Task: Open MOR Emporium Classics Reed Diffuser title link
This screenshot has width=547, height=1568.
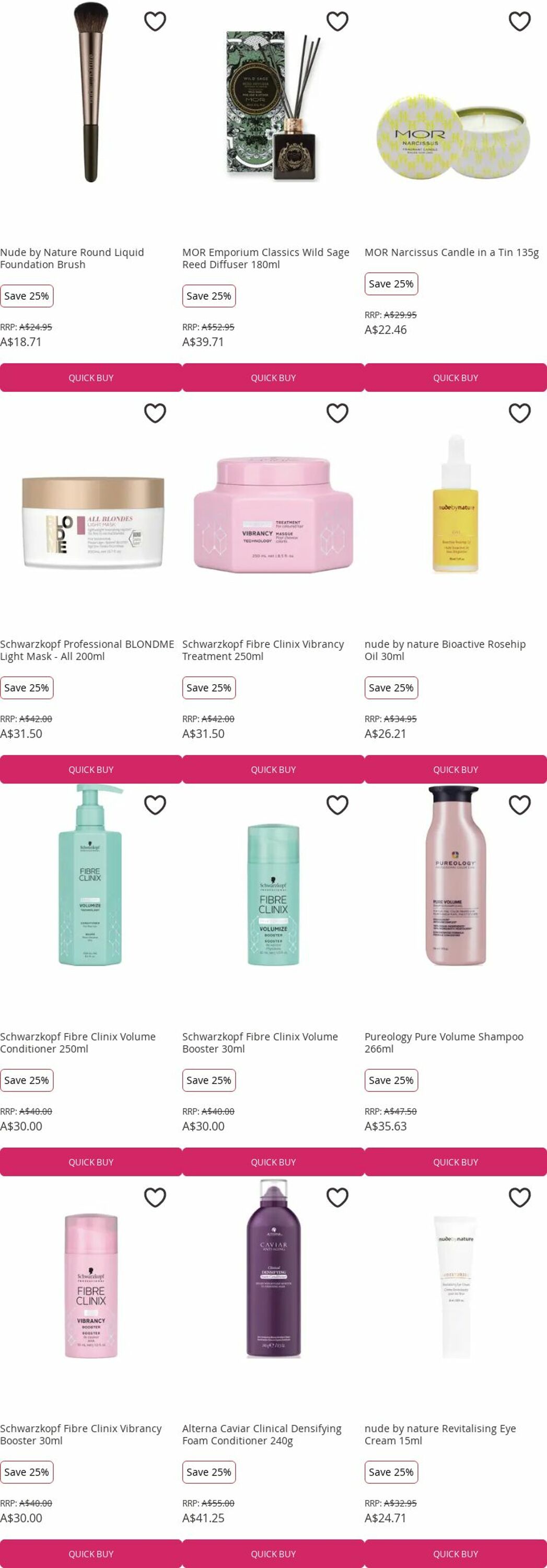Action: pyautogui.click(x=266, y=258)
